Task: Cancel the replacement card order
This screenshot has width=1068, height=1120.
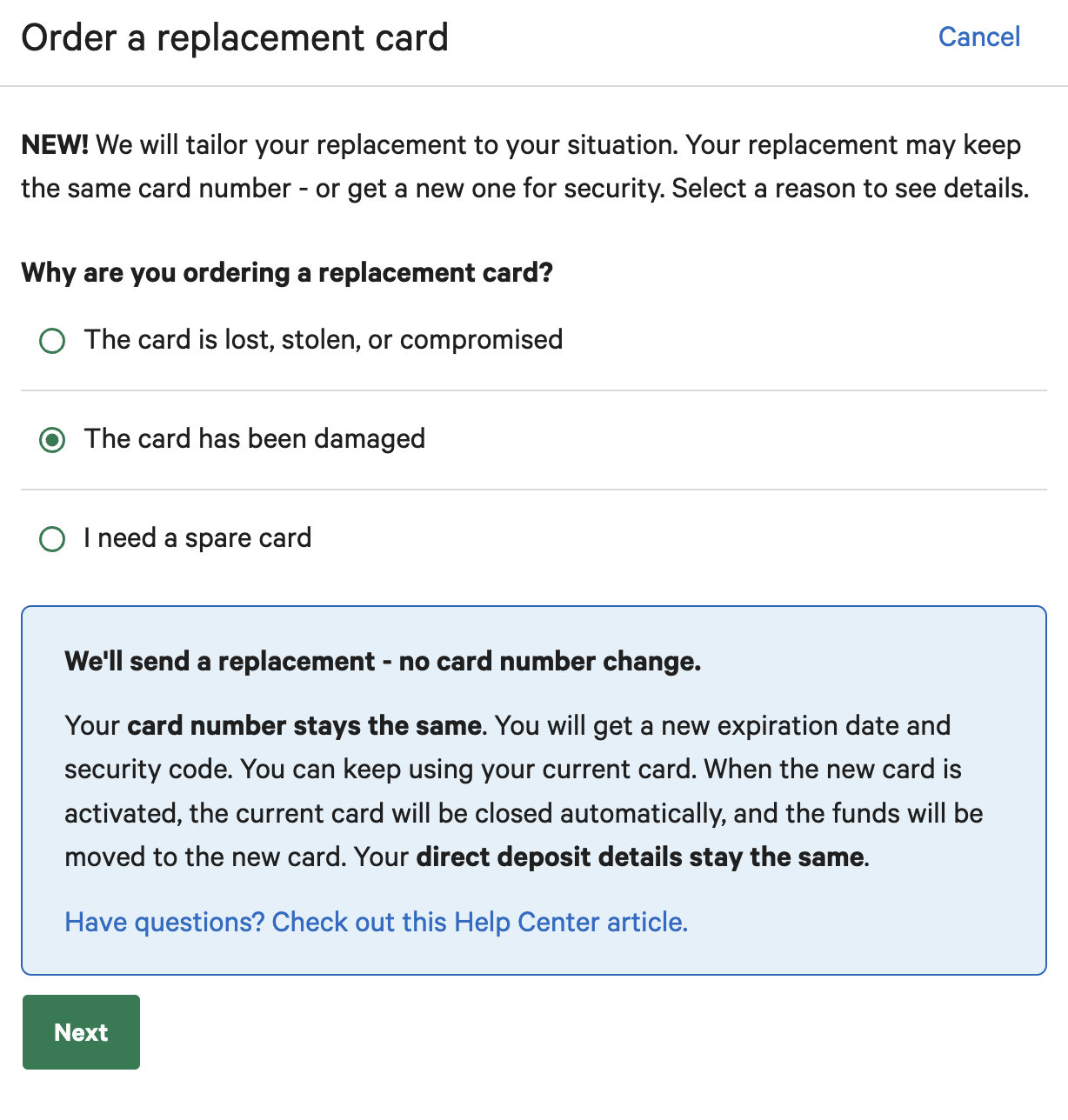Action: (x=978, y=37)
